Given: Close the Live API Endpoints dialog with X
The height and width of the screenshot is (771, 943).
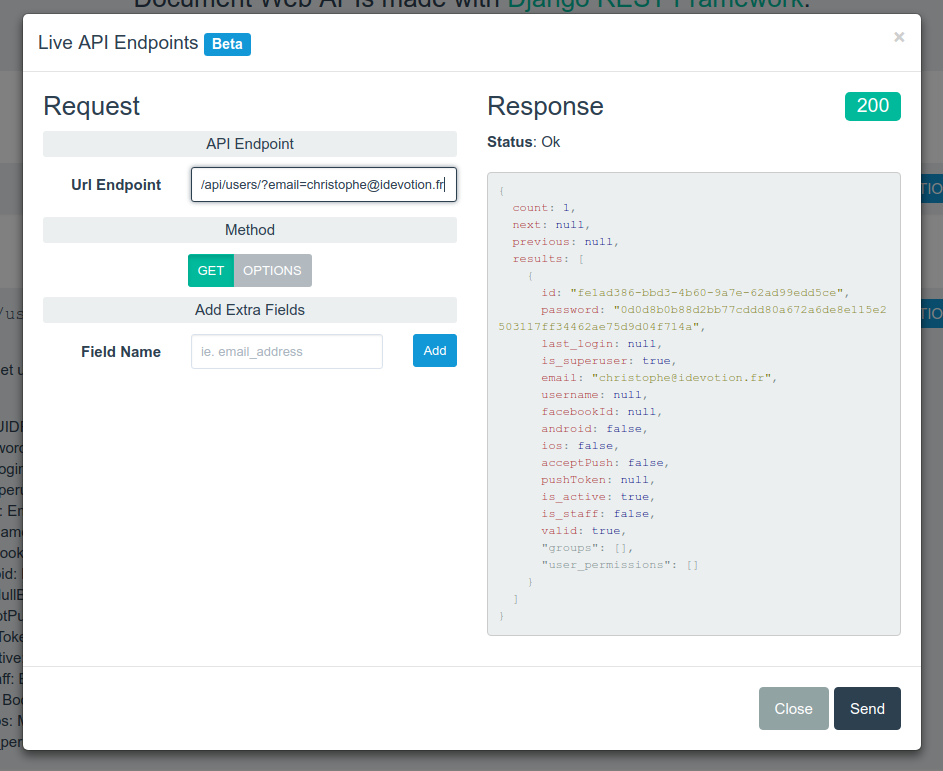Looking at the screenshot, I should pos(898,37).
